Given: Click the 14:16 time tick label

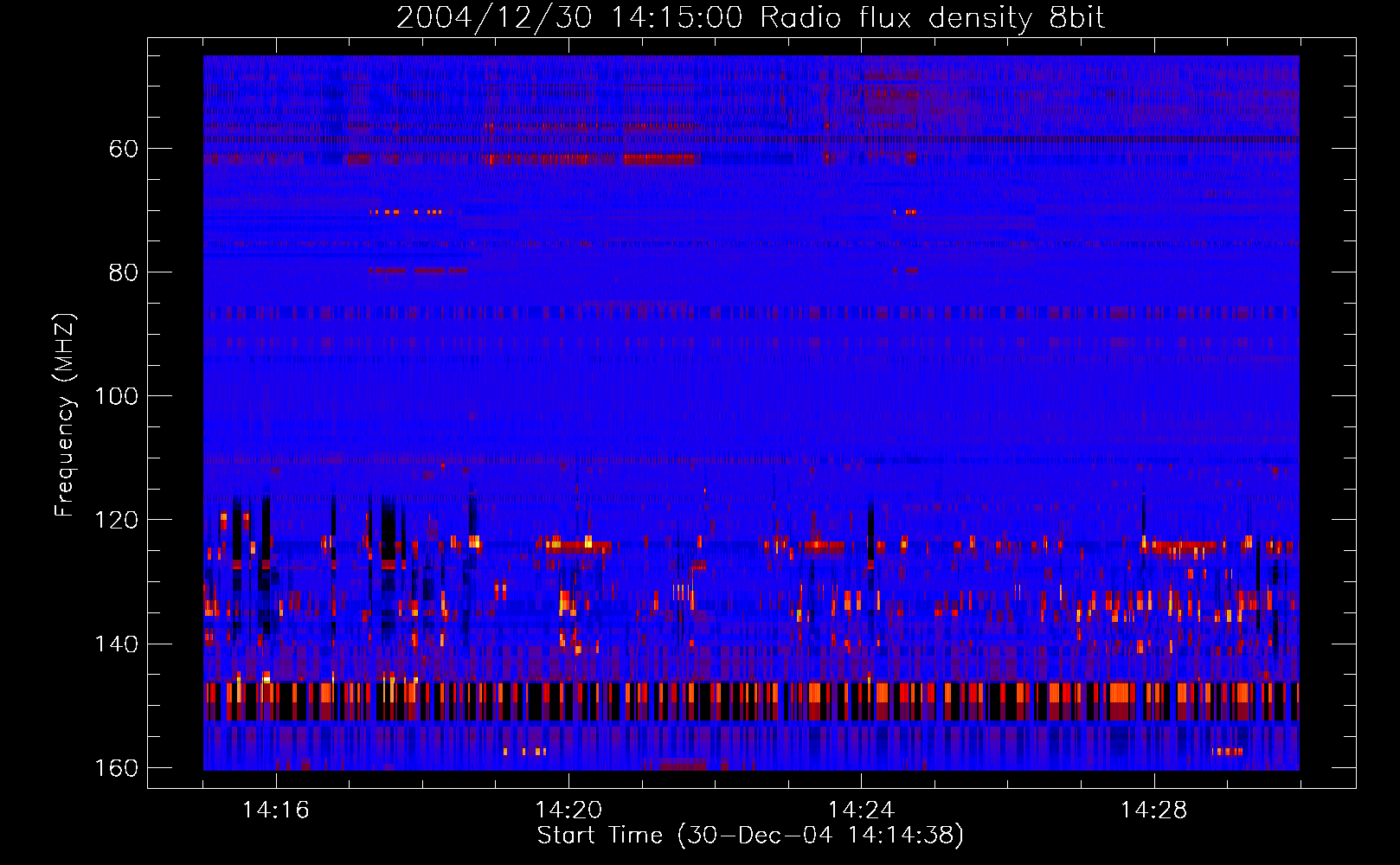Looking at the screenshot, I should [276, 811].
